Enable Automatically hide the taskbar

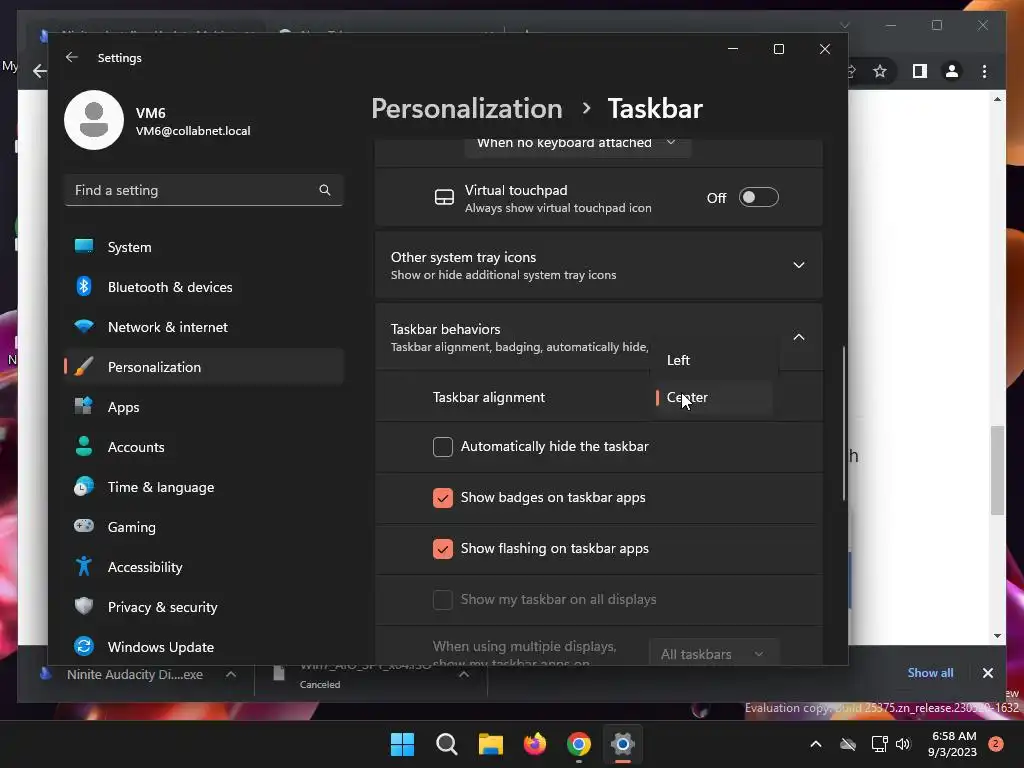click(x=443, y=447)
